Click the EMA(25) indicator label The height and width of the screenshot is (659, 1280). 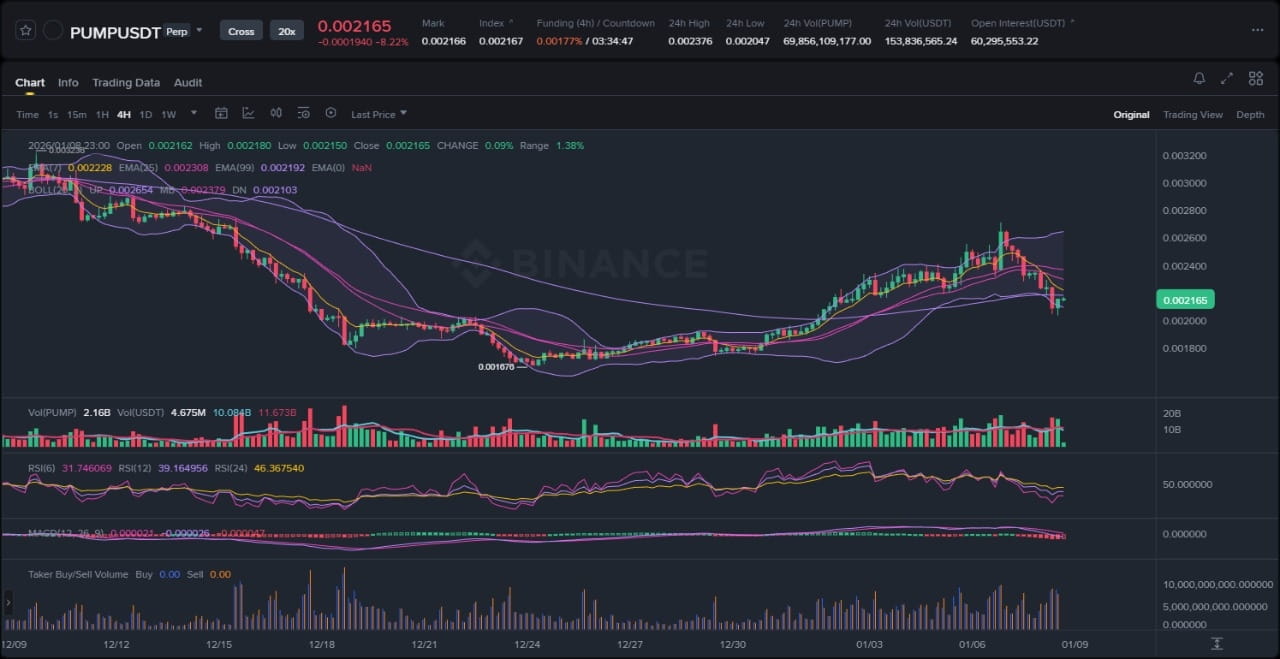(x=137, y=168)
